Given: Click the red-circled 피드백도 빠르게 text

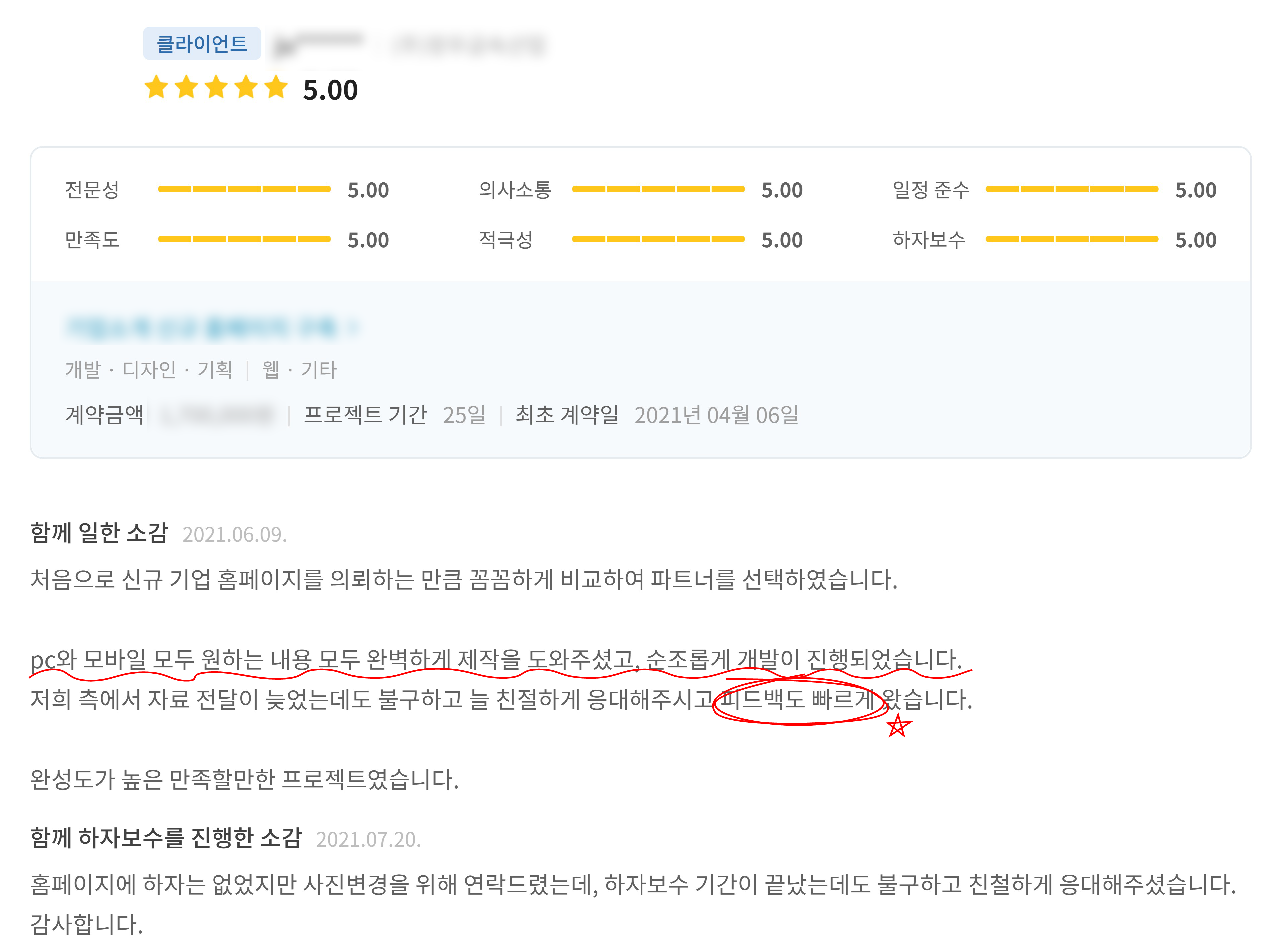Looking at the screenshot, I should 798,700.
